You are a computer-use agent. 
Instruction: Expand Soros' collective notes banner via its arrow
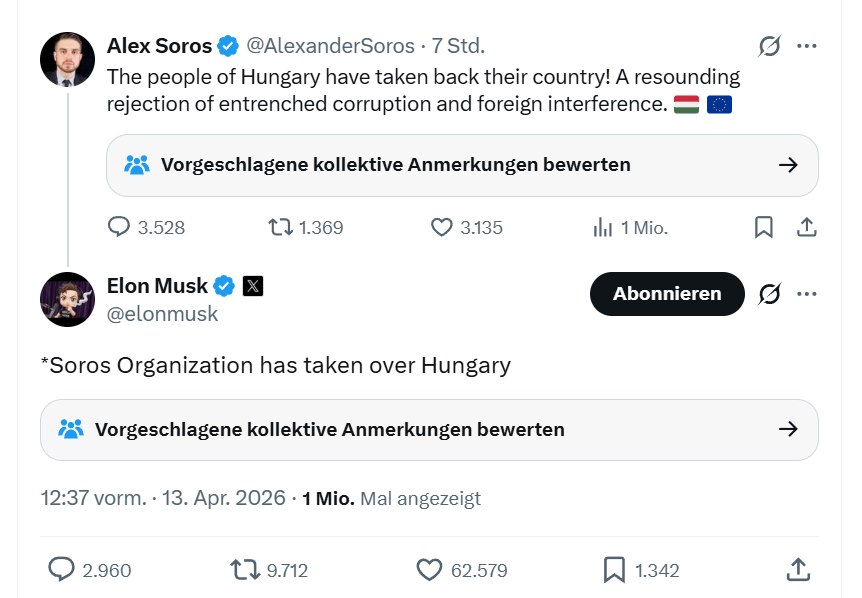789,165
